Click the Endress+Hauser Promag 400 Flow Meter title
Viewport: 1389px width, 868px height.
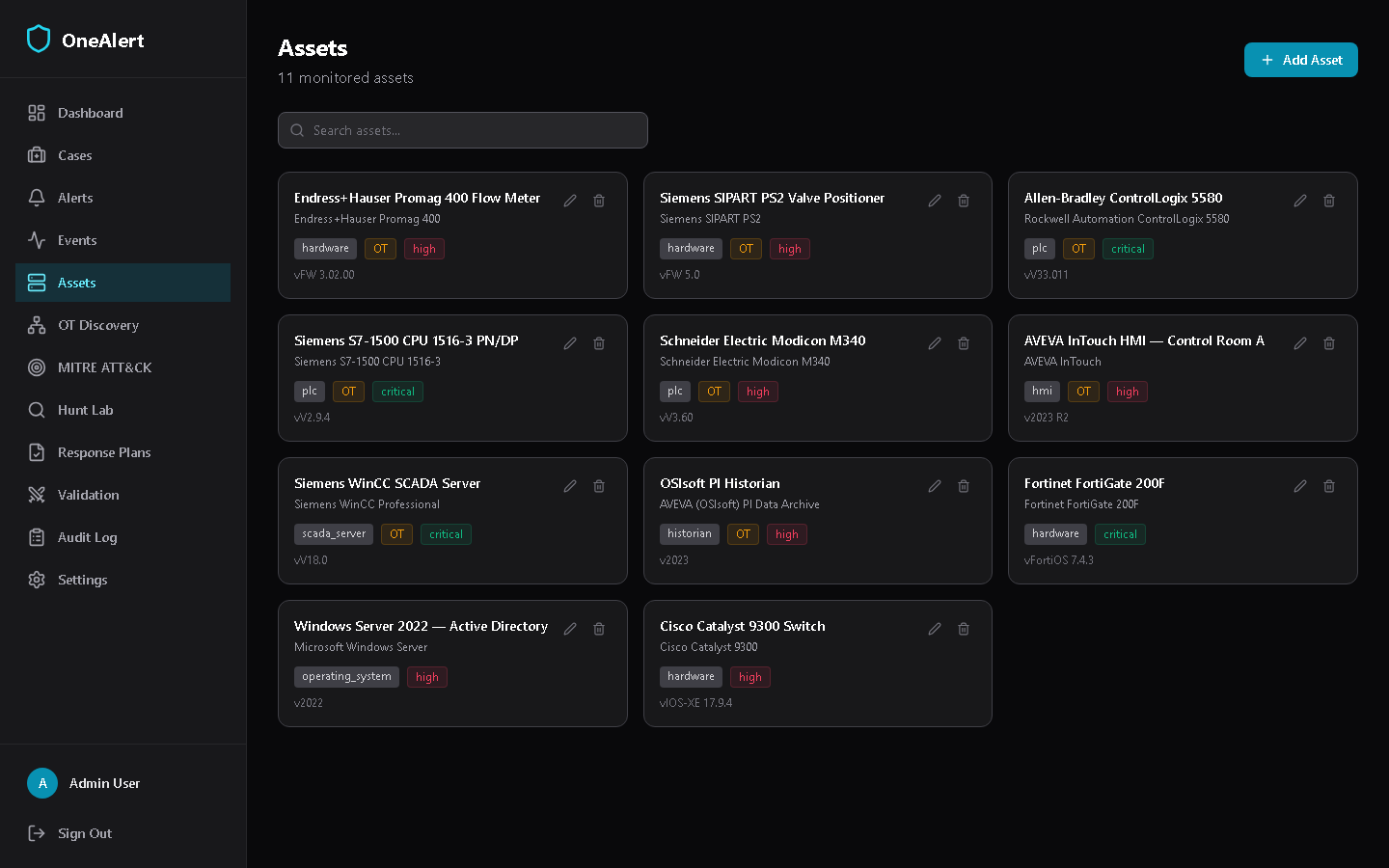pos(417,198)
